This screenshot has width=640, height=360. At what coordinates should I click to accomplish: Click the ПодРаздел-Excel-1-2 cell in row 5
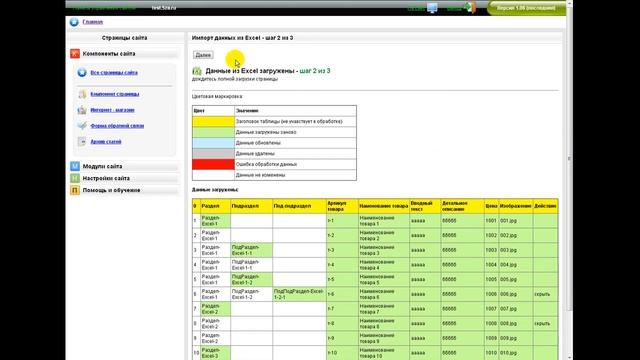[x=251, y=280]
